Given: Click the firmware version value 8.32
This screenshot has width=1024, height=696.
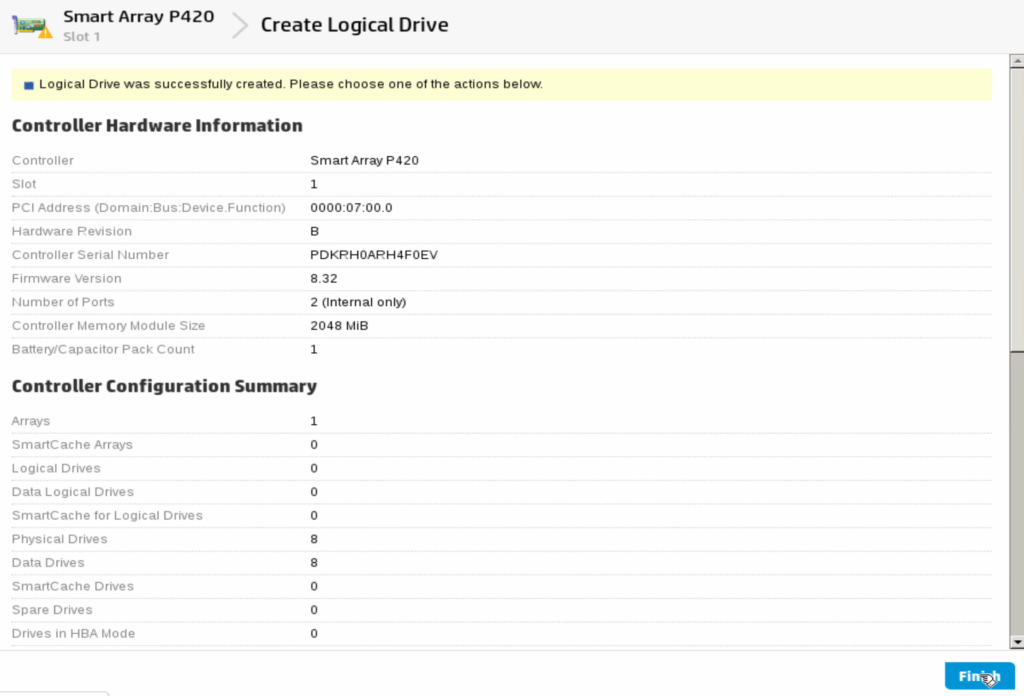Looking at the screenshot, I should (x=324, y=278).
